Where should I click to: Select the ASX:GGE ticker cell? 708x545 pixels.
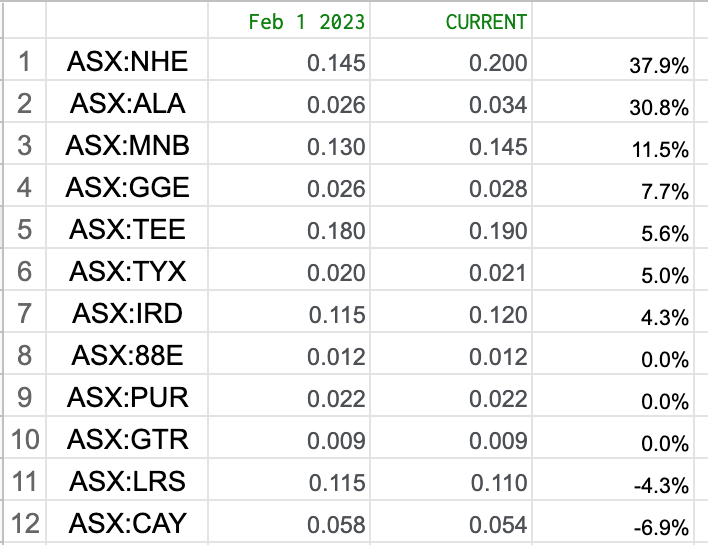click(127, 186)
